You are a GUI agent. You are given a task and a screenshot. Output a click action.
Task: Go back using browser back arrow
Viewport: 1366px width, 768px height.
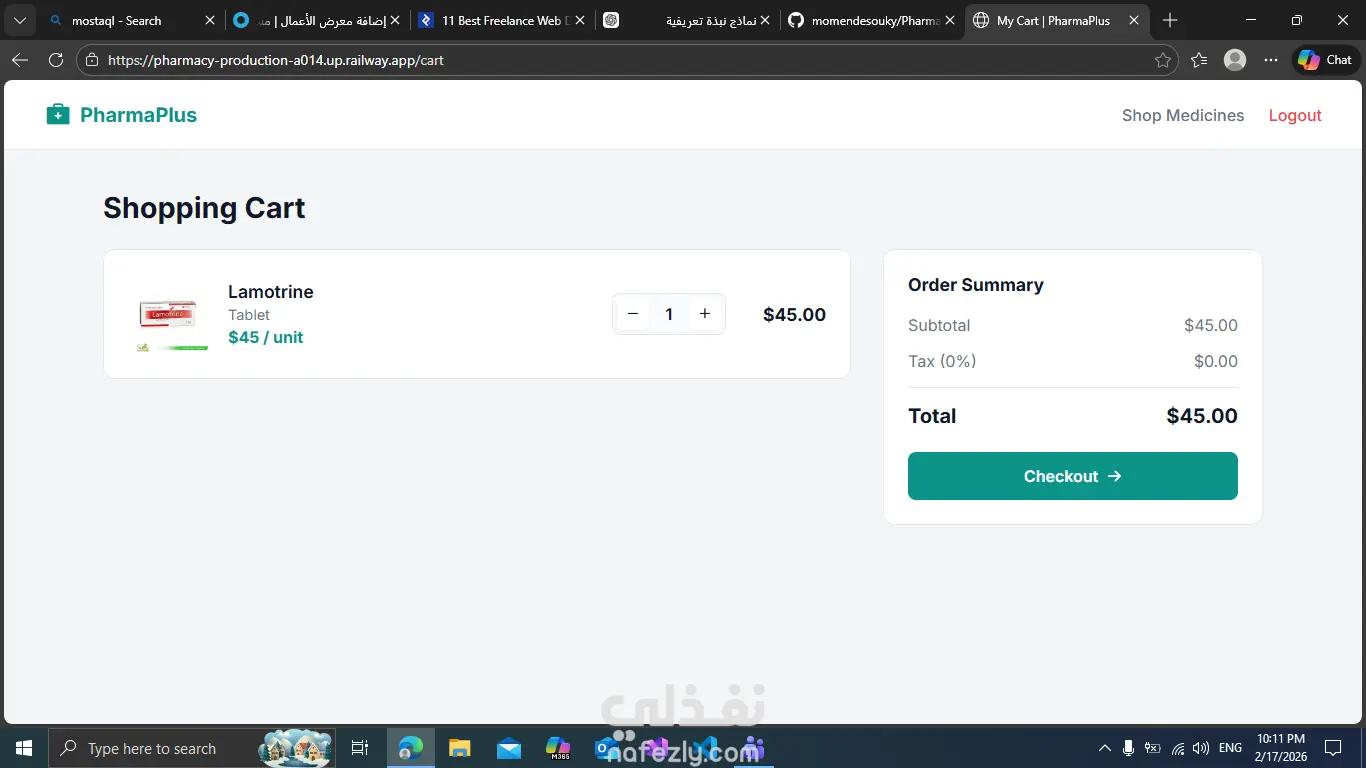(19, 60)
